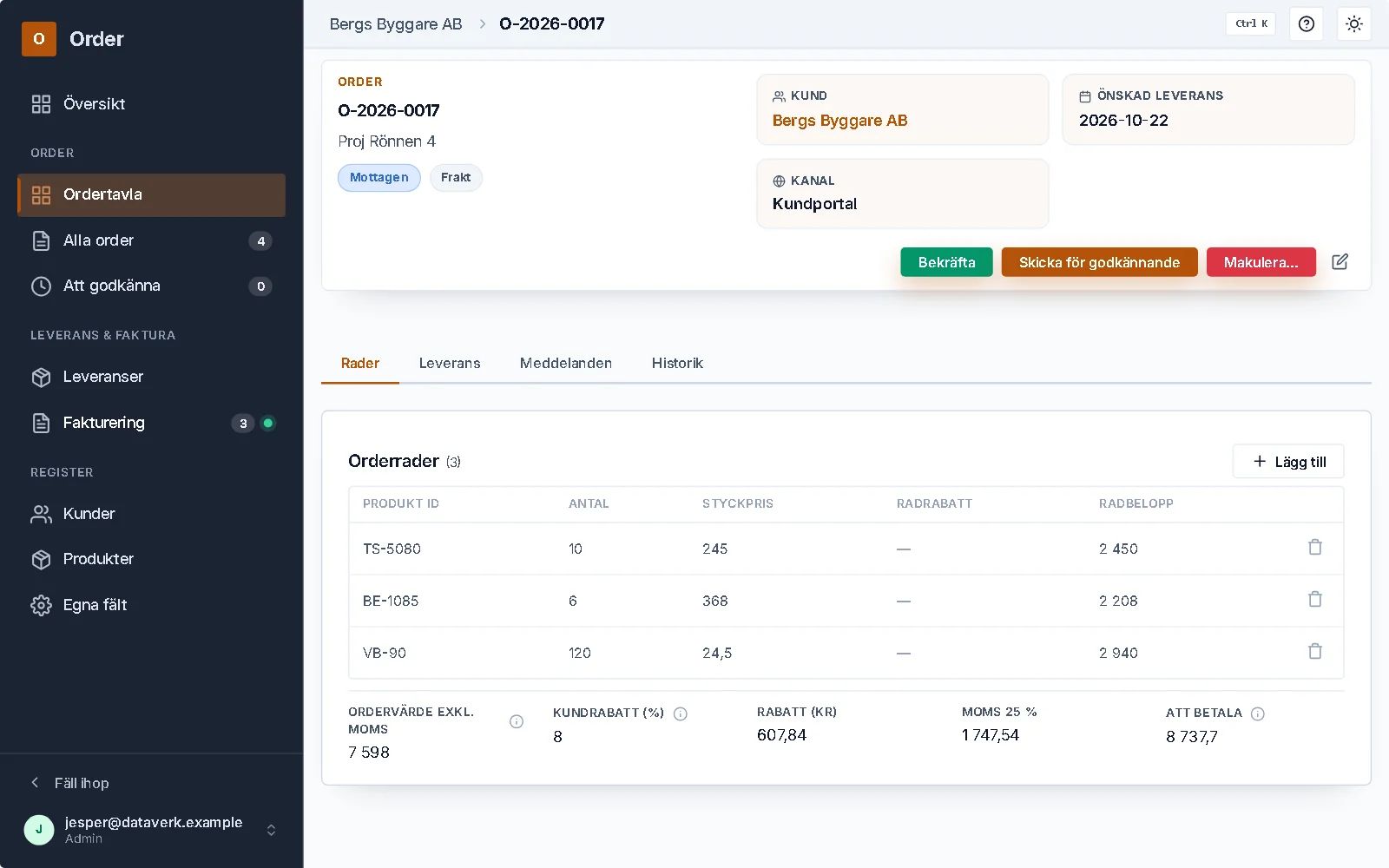Screen dimensions: 1389x868
Task: Switch to Leverans tab
Action: coord(450,363)
